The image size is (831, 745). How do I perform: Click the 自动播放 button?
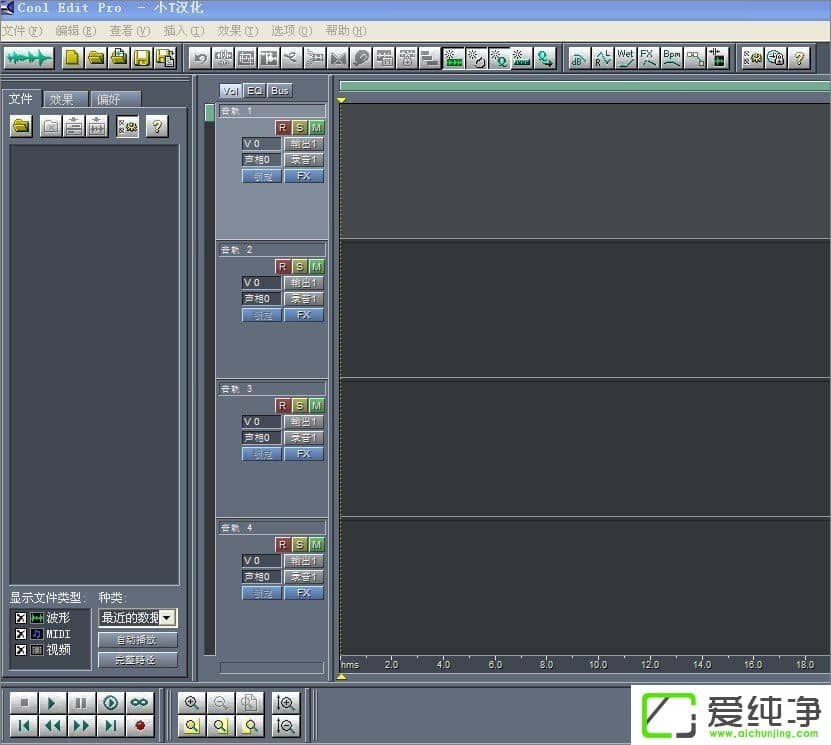click(x=138, y=640)
